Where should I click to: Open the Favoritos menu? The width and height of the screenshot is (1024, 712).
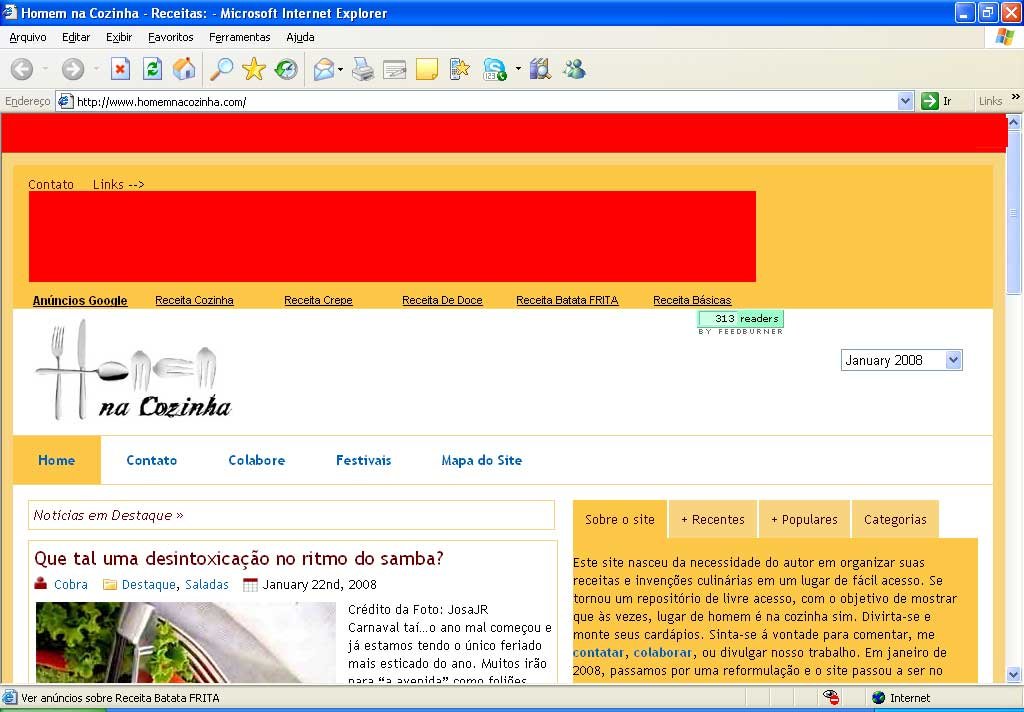pyautogui.click(x=170, y=37)
